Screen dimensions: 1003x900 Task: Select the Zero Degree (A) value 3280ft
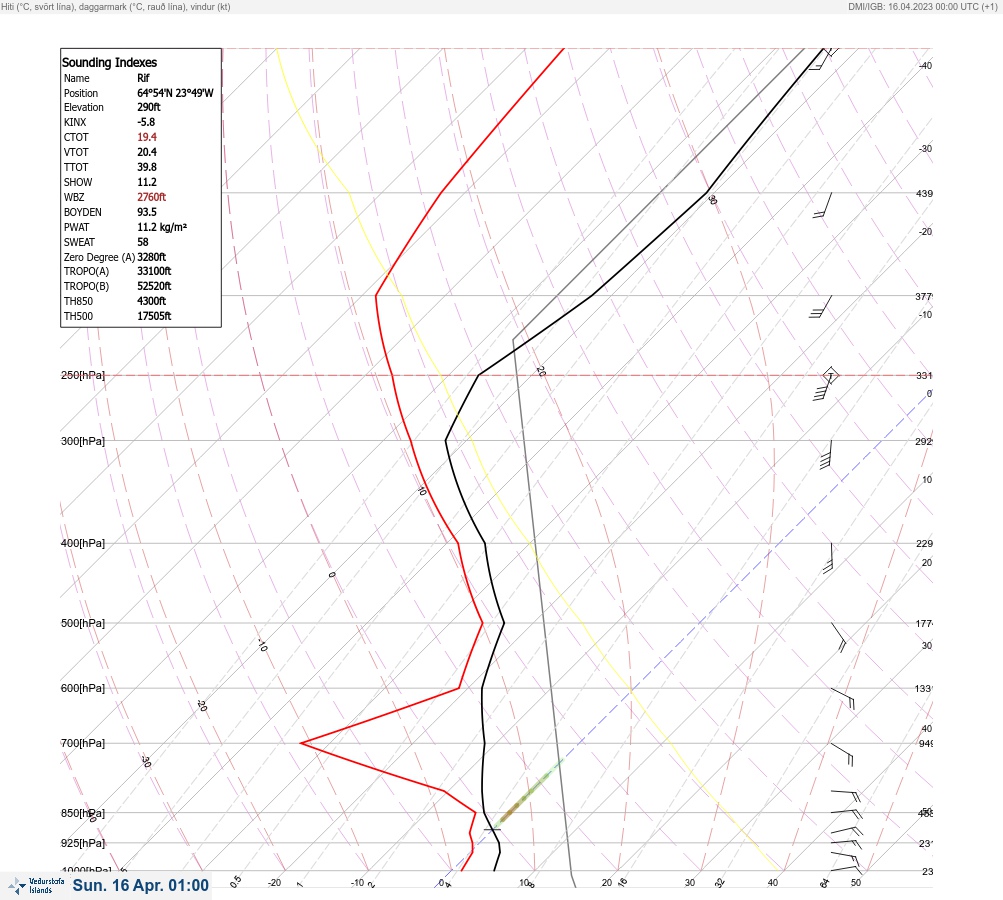152,257
